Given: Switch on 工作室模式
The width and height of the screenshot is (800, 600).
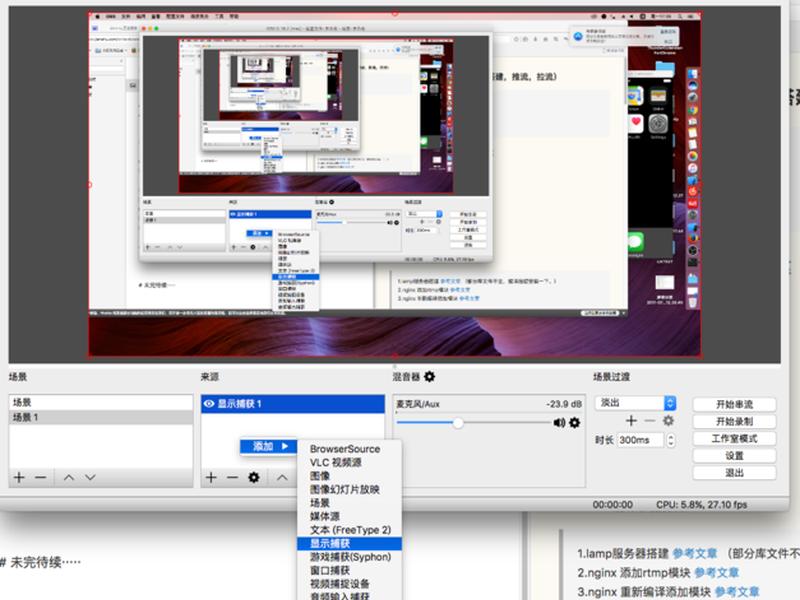Looking at the screenshot, I should tap(734, 439).
